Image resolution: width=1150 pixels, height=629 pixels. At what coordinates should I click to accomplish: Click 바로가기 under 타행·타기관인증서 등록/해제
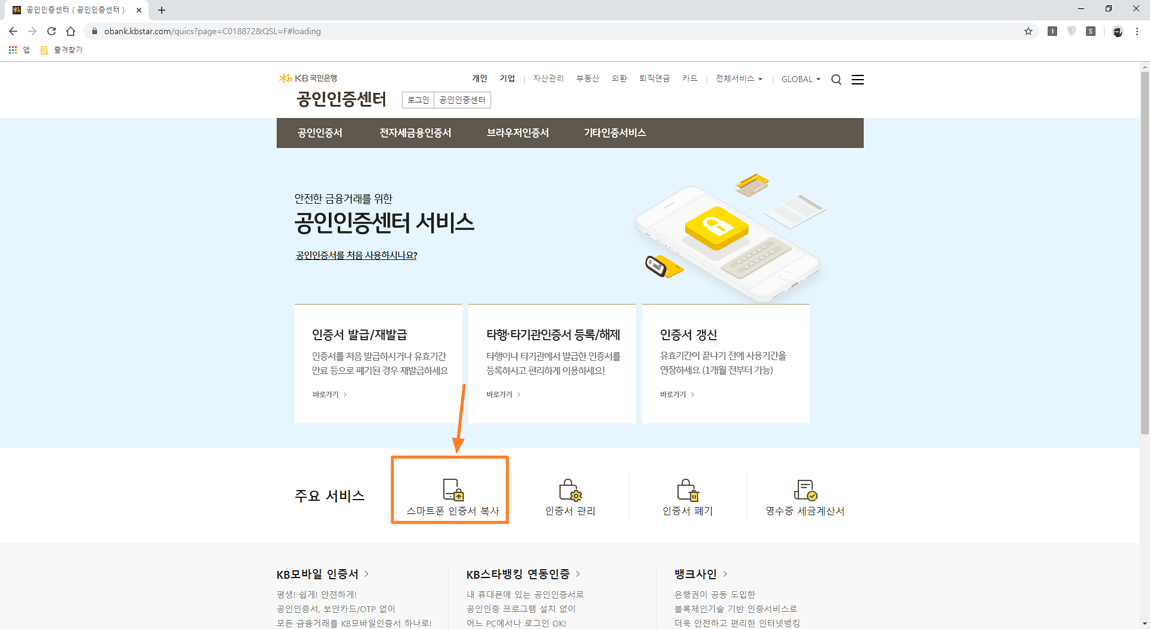click(504, 394)
